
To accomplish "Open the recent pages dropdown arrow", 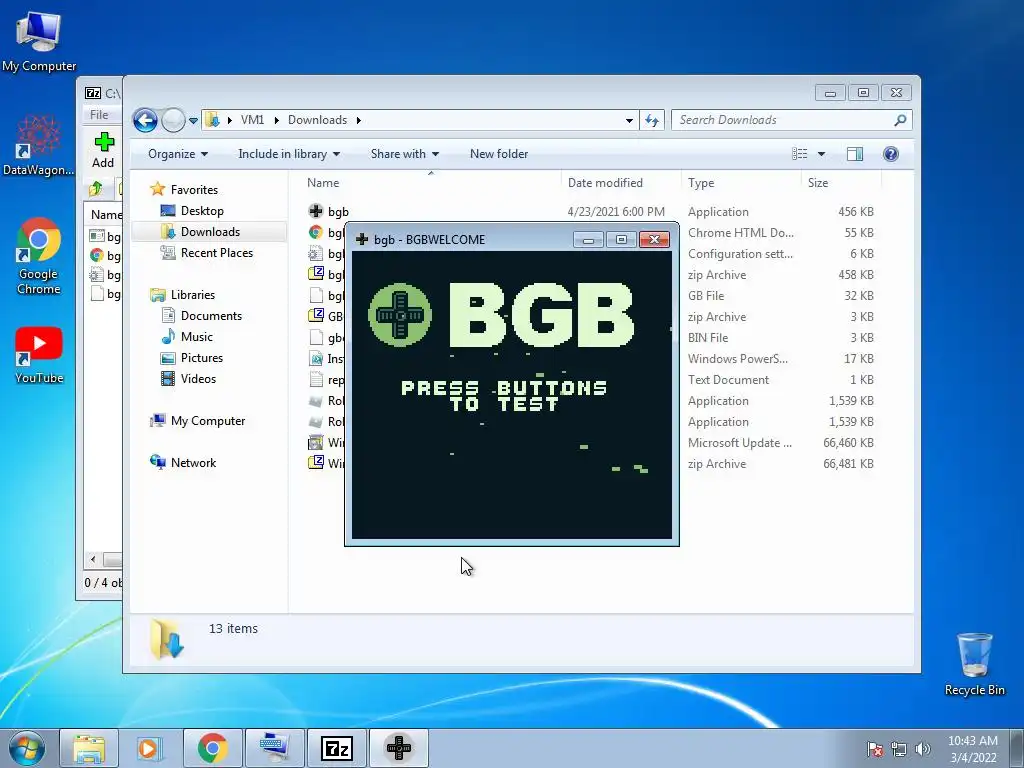I will coord(193,121).
